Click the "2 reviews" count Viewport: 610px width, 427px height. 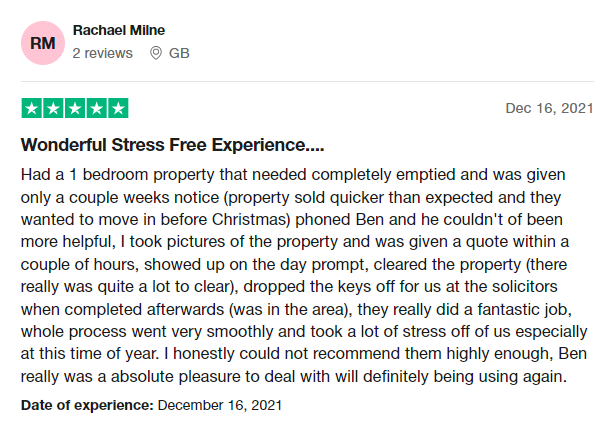103,53
